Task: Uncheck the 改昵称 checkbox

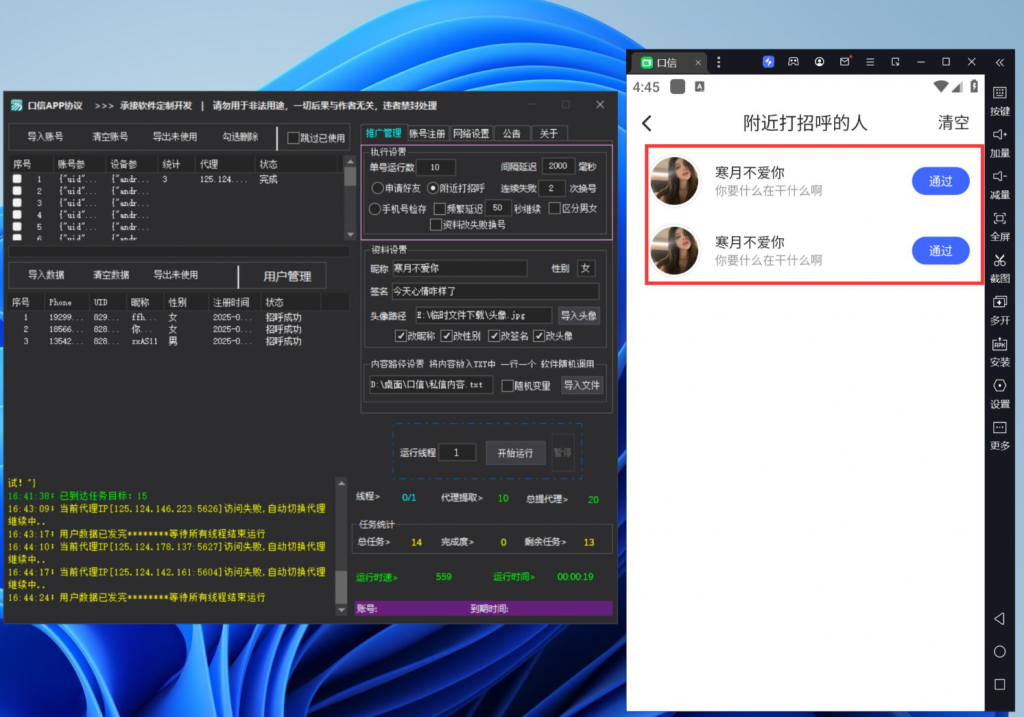Action: [x=401, y=336]
